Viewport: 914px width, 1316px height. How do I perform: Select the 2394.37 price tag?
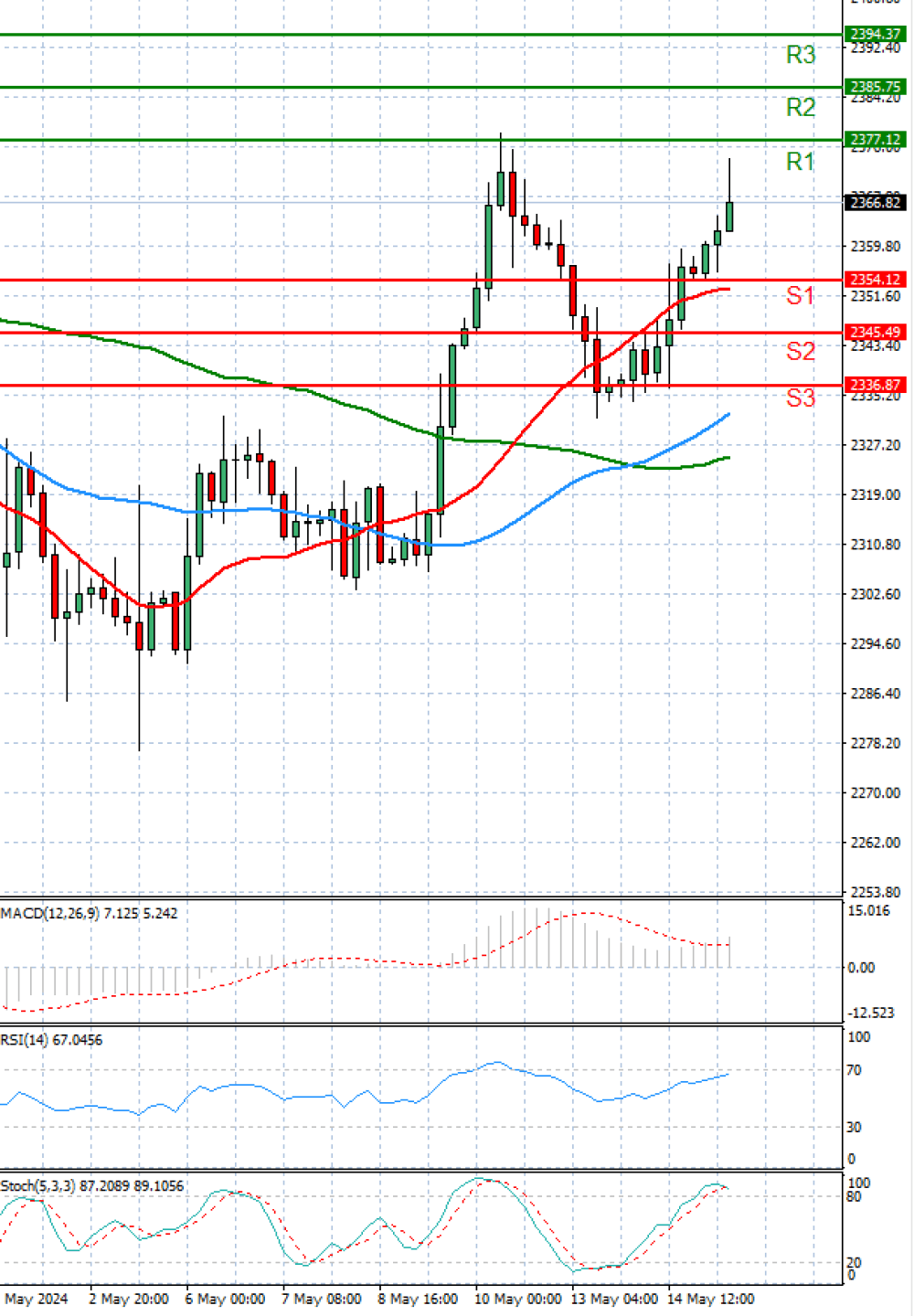875,35
